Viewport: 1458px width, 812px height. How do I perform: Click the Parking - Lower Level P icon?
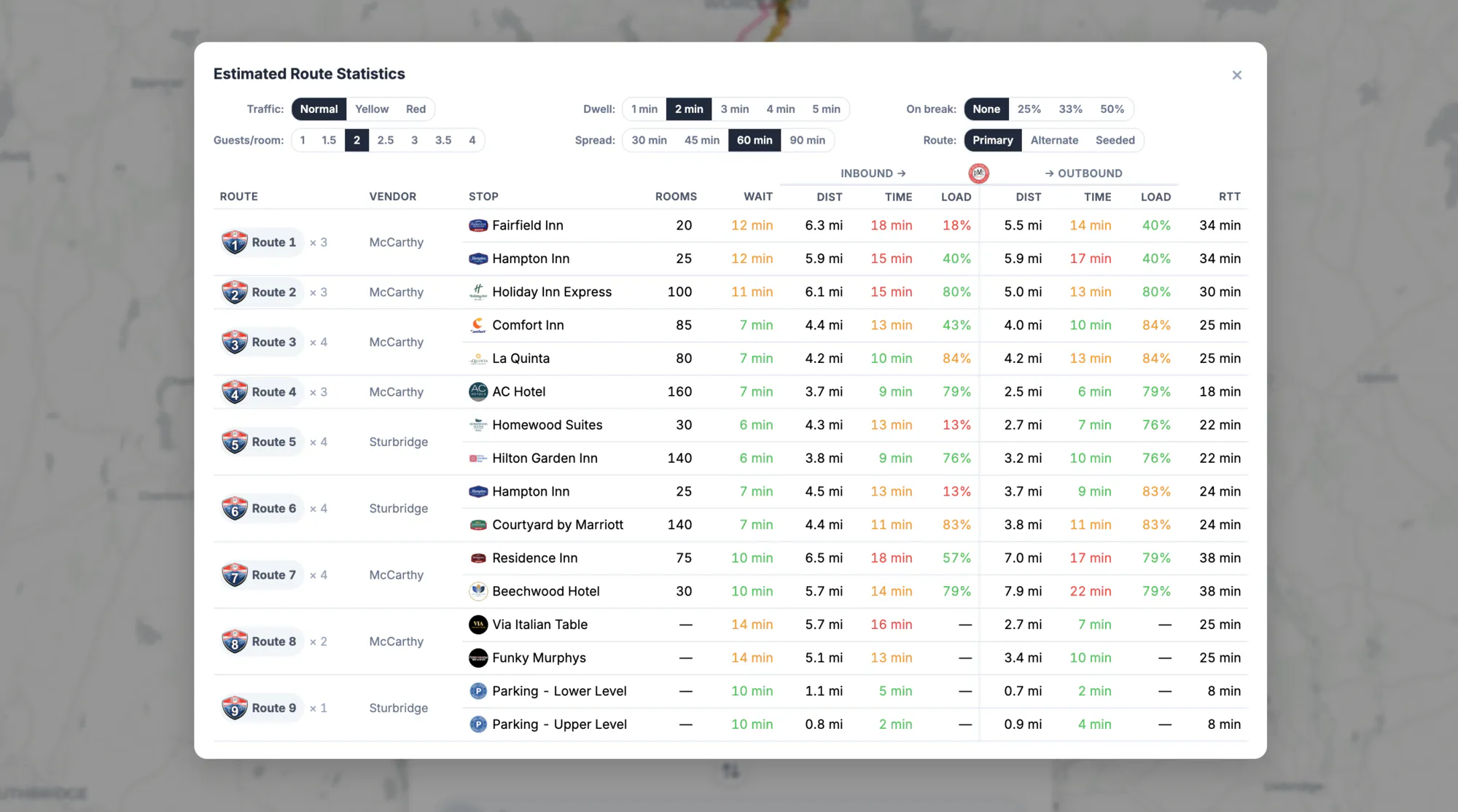(478, 691)
